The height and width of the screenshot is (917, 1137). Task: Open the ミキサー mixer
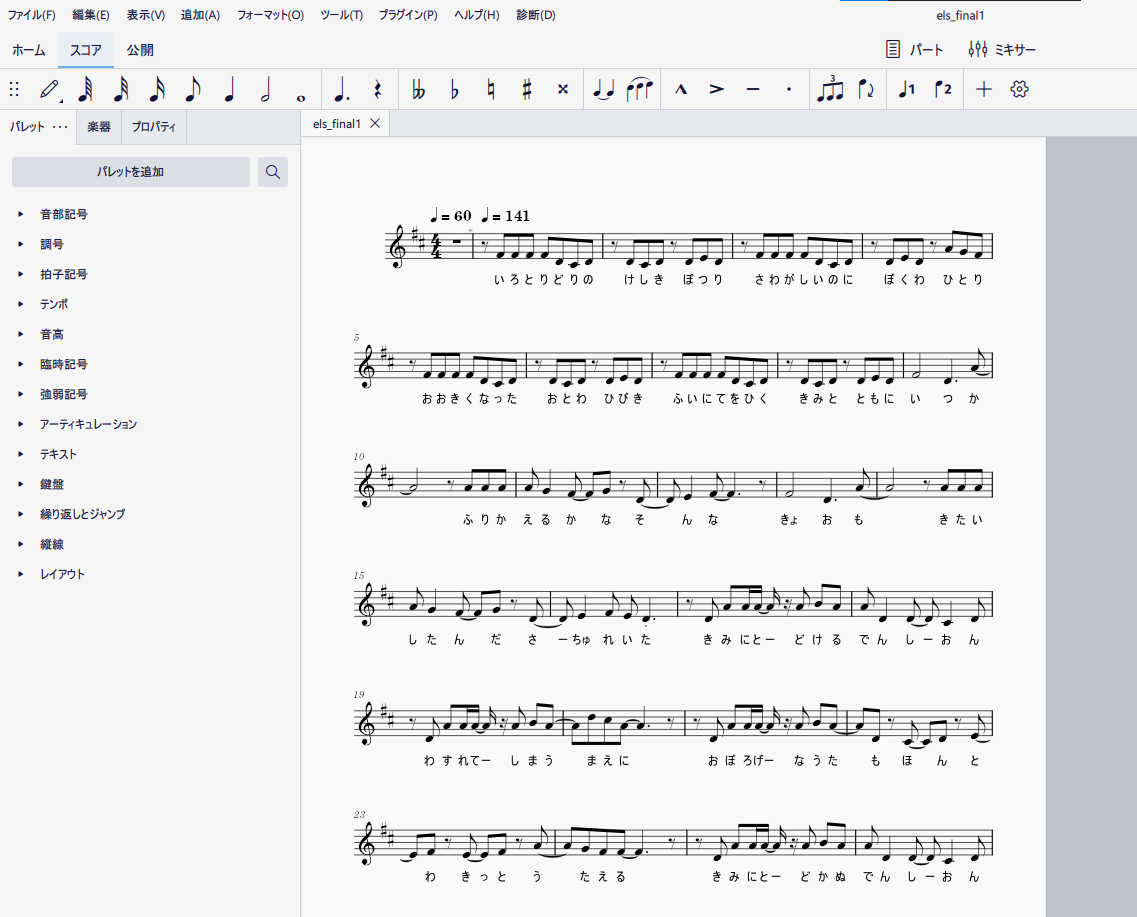(1002, 49)
